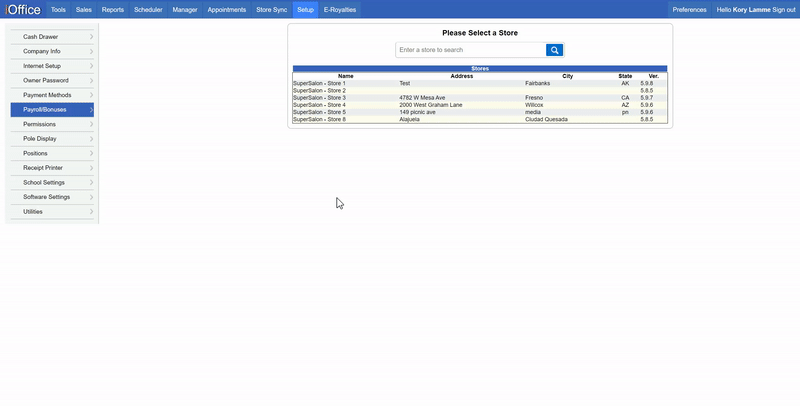This screenshot has height=406, width=800.
Task: Click city Ciudad Quesada cell
Action: point(546,119)
